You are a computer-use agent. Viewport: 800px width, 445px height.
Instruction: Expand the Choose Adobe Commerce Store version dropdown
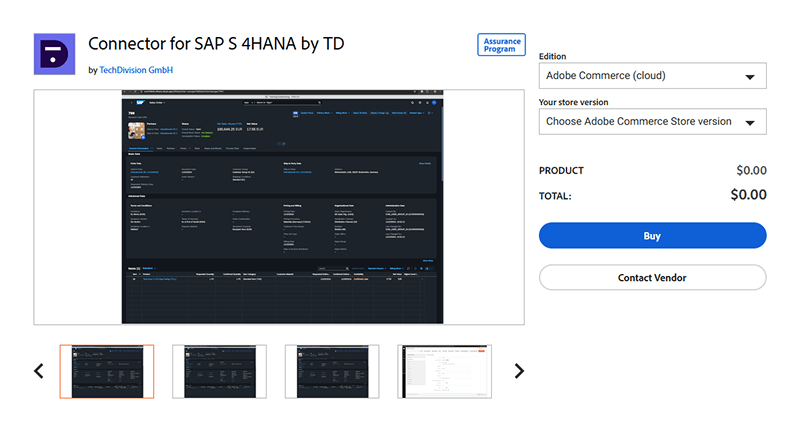(653, 121)
